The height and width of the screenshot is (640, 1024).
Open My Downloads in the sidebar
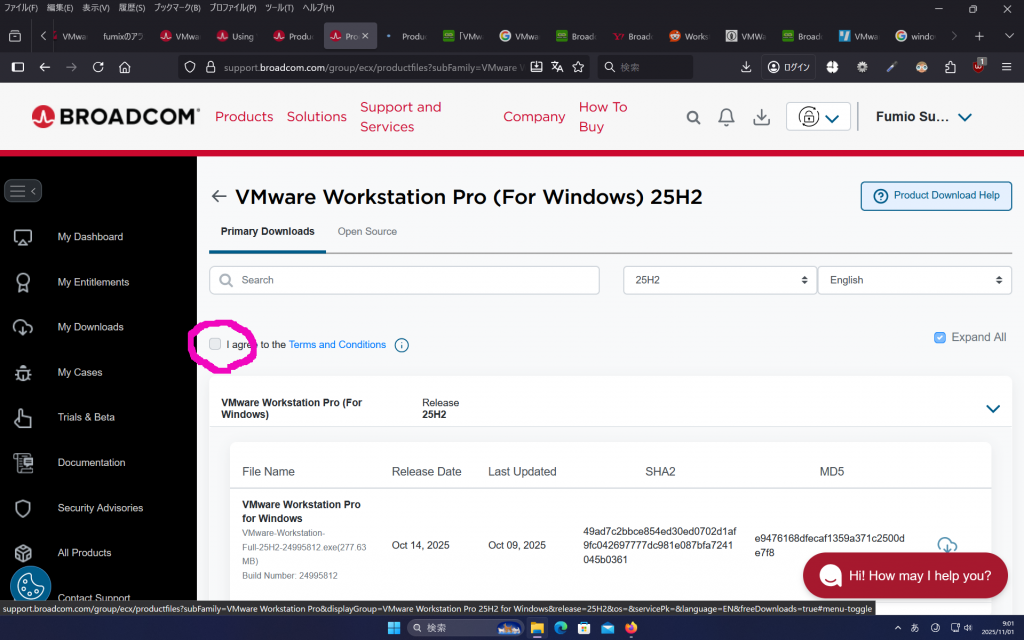pos(90,327)
